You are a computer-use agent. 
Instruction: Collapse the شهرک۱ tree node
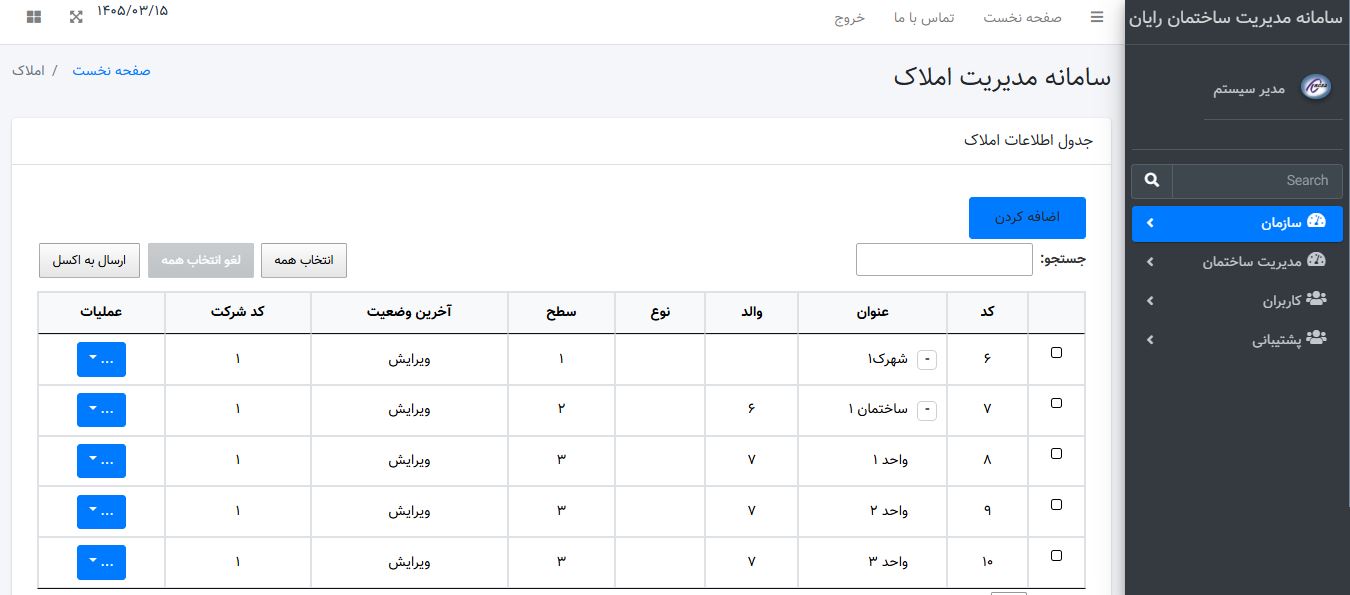coord(927,359)
